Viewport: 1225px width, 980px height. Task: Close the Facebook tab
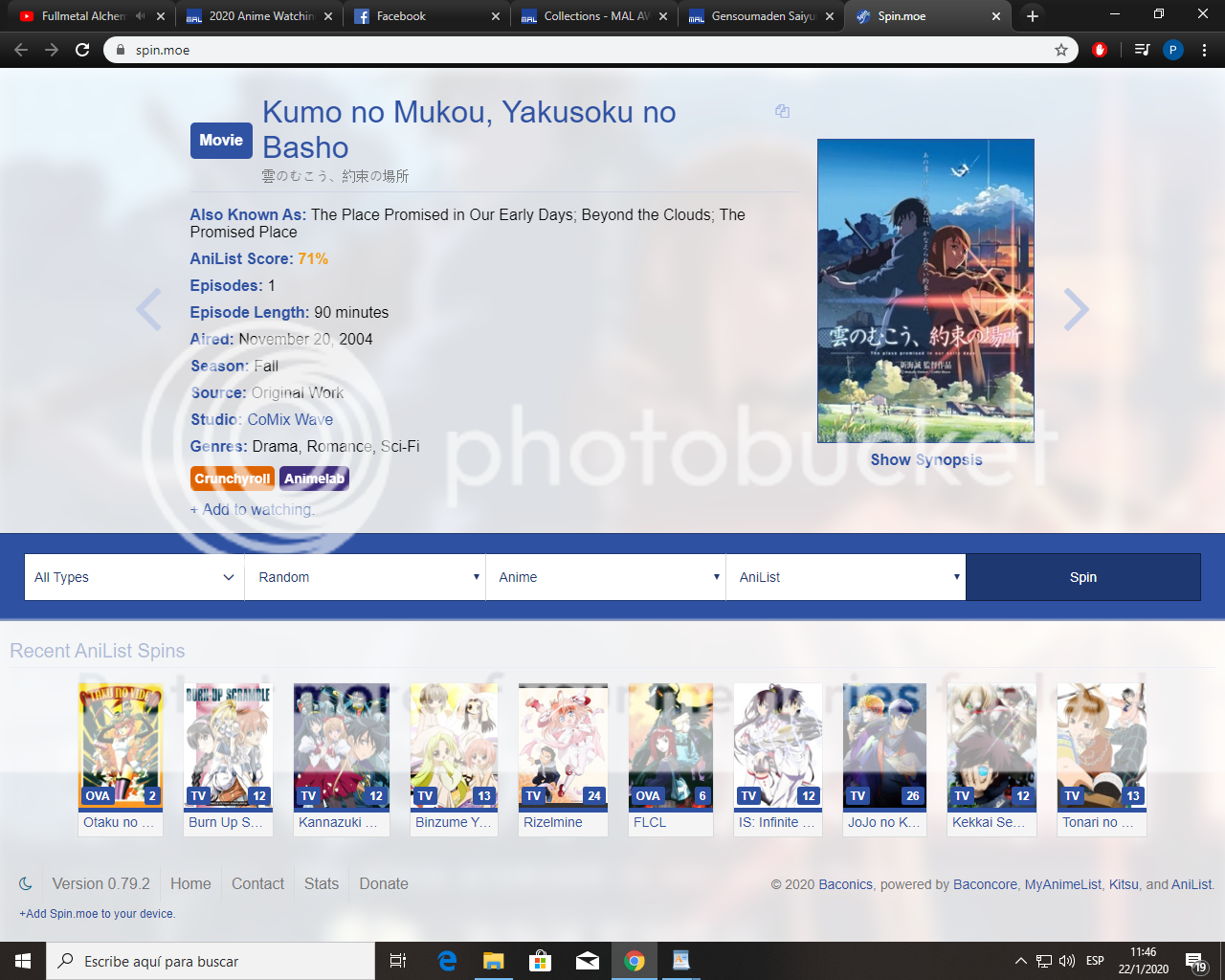[x=495, y=16]
